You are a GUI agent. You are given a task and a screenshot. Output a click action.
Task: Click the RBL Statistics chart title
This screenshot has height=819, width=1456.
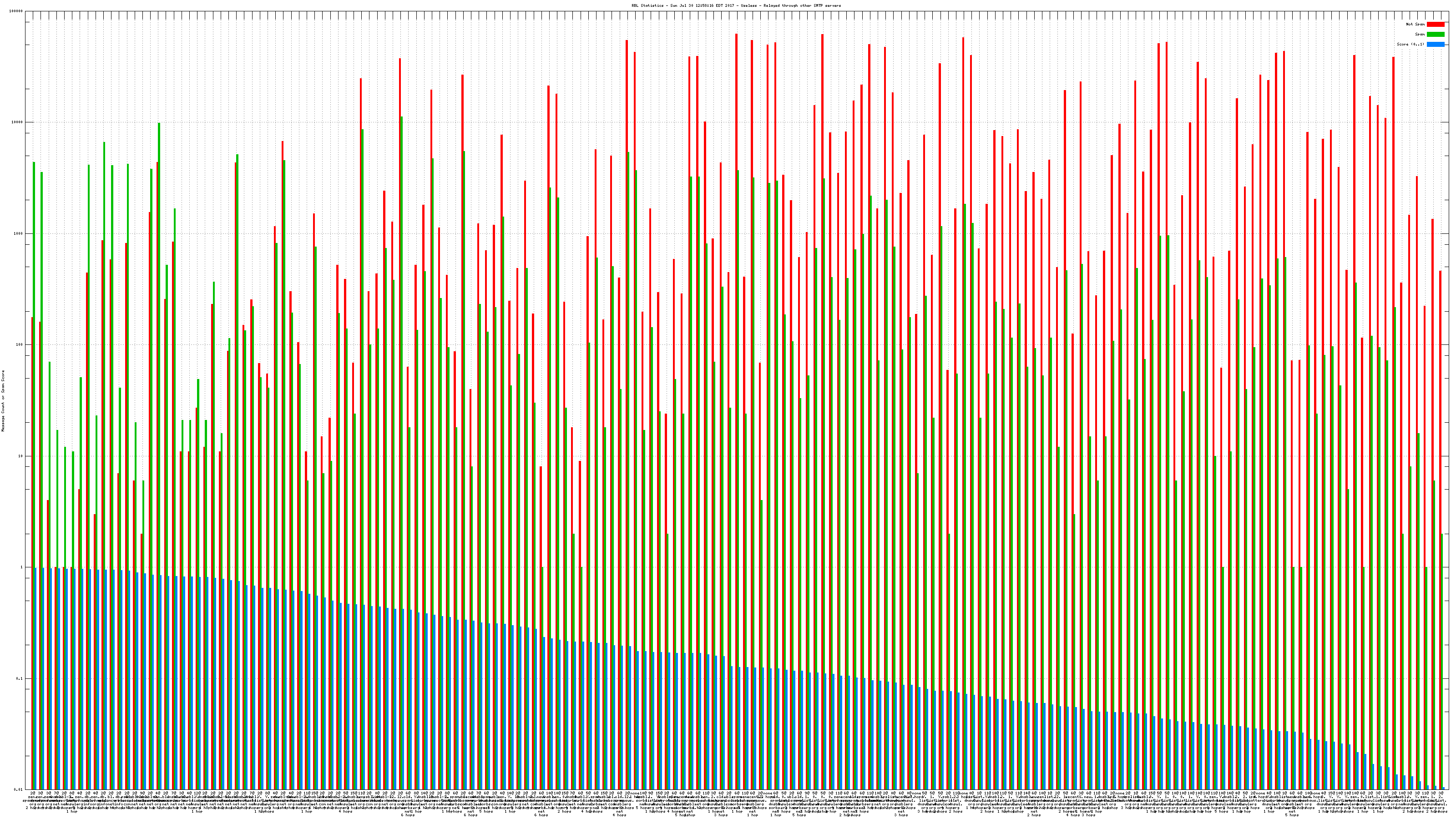736,5
